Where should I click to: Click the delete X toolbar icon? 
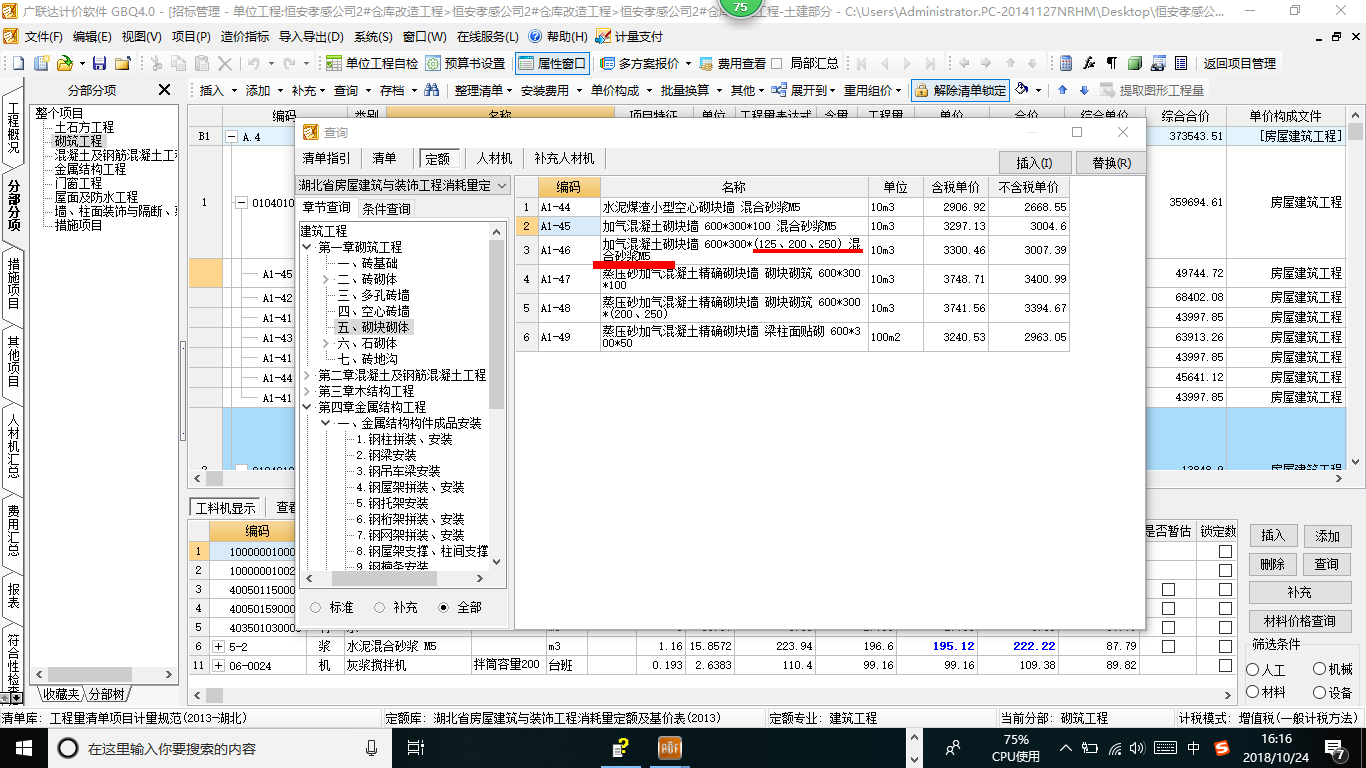pyautogui.click(x=226, y=63)
